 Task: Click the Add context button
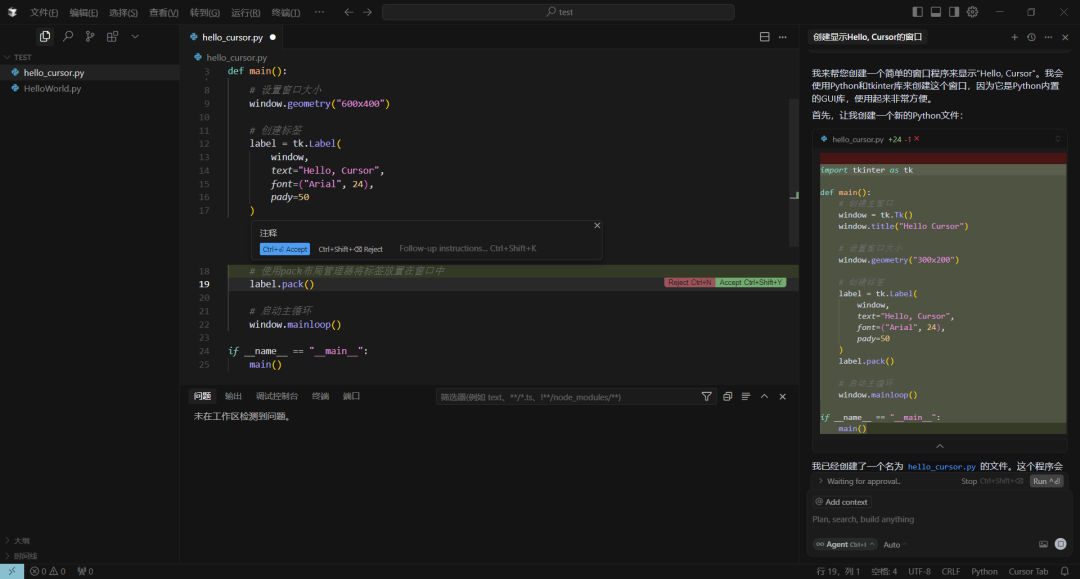tap(842, 502)
